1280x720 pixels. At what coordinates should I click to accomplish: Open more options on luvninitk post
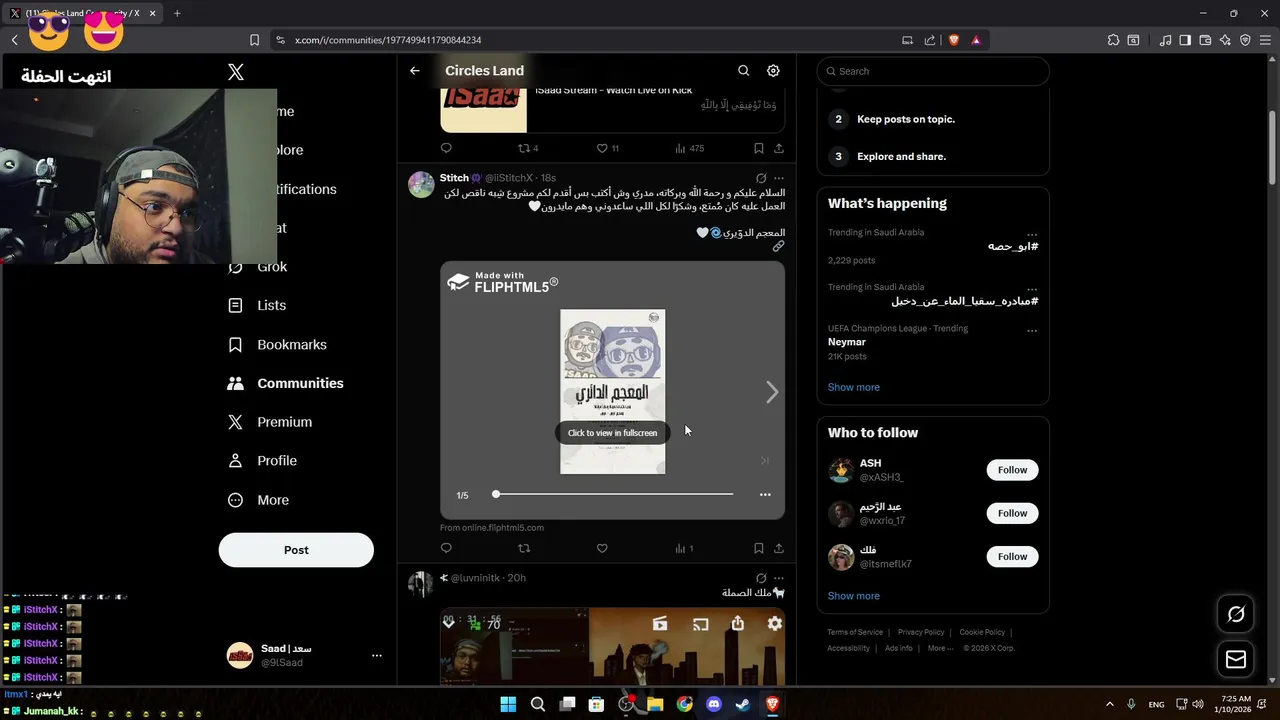point(779,578)
